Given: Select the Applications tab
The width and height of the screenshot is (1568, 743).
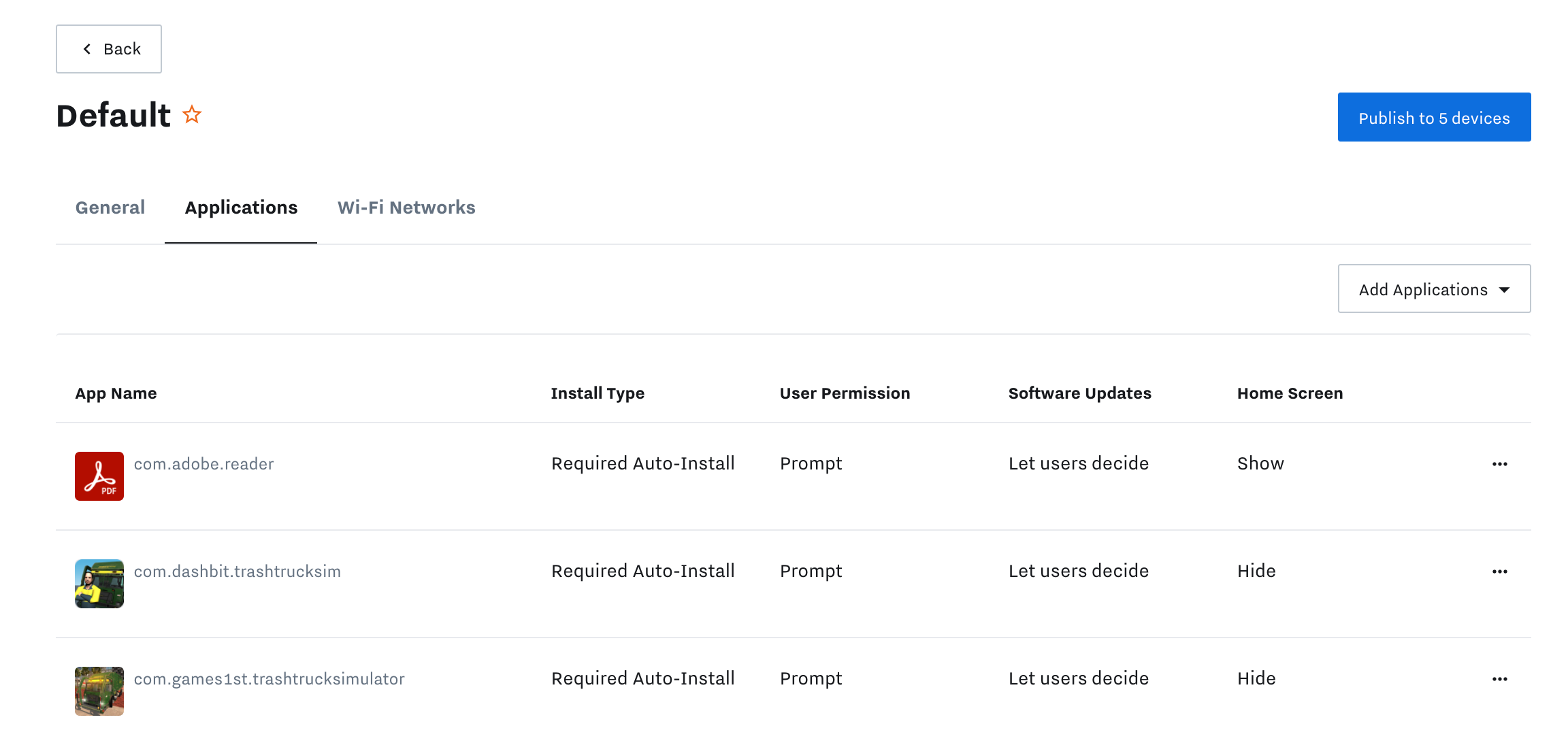Looking at the screenshot, I should pos(241,208).
